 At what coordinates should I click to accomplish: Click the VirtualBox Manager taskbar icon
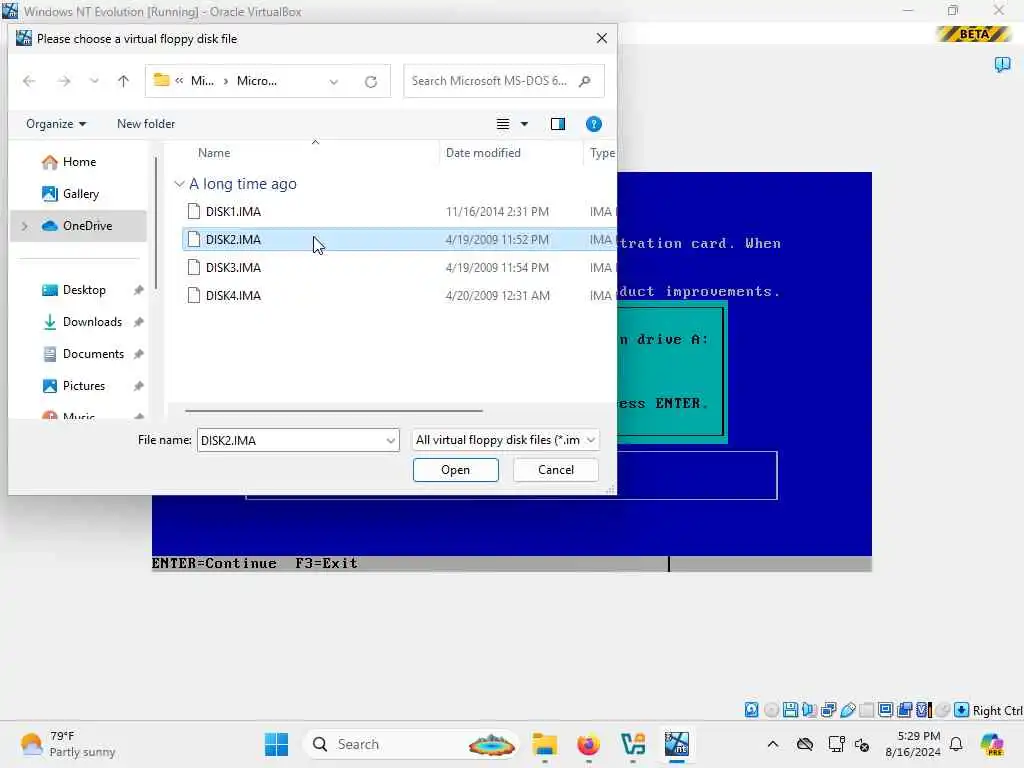point(633,744)
